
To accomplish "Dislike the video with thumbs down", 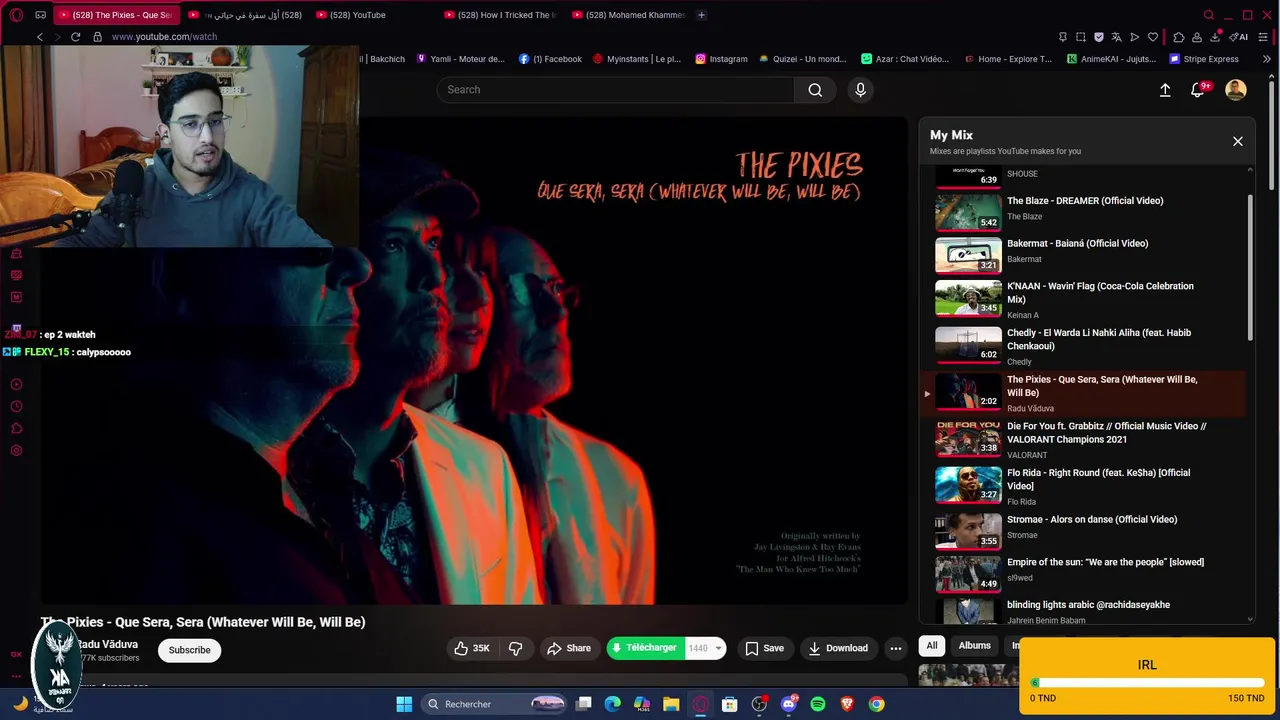I will pos(515,648).
